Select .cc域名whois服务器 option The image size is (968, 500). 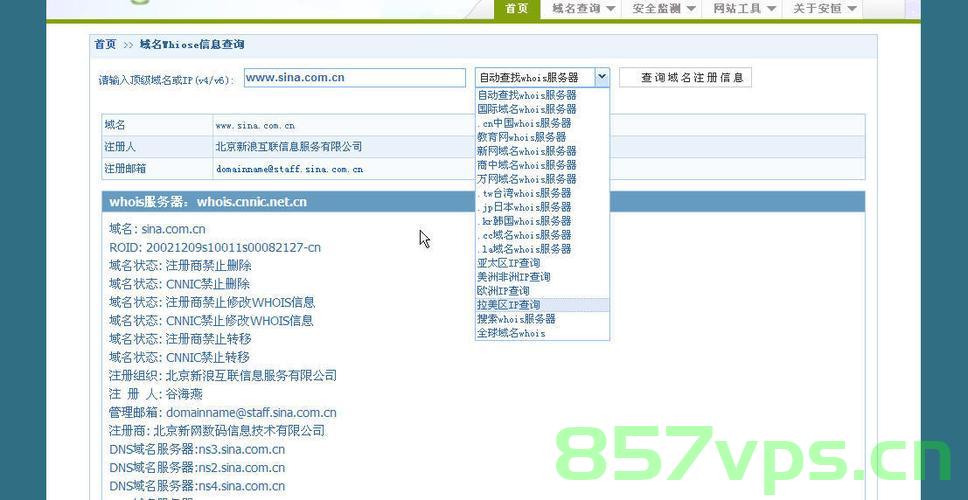[542, 235]
